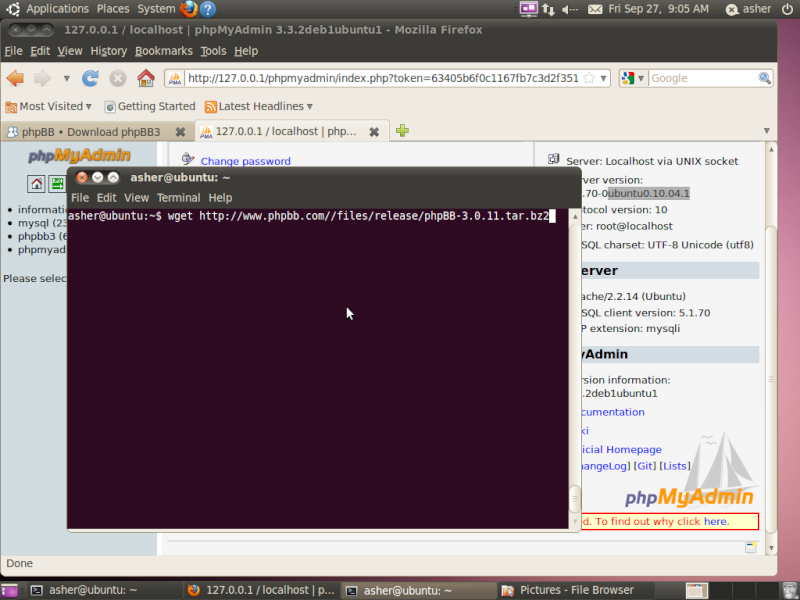800x600 pixels.
Task: Open the Applications menu in top panel
Action: pos(58,9)
